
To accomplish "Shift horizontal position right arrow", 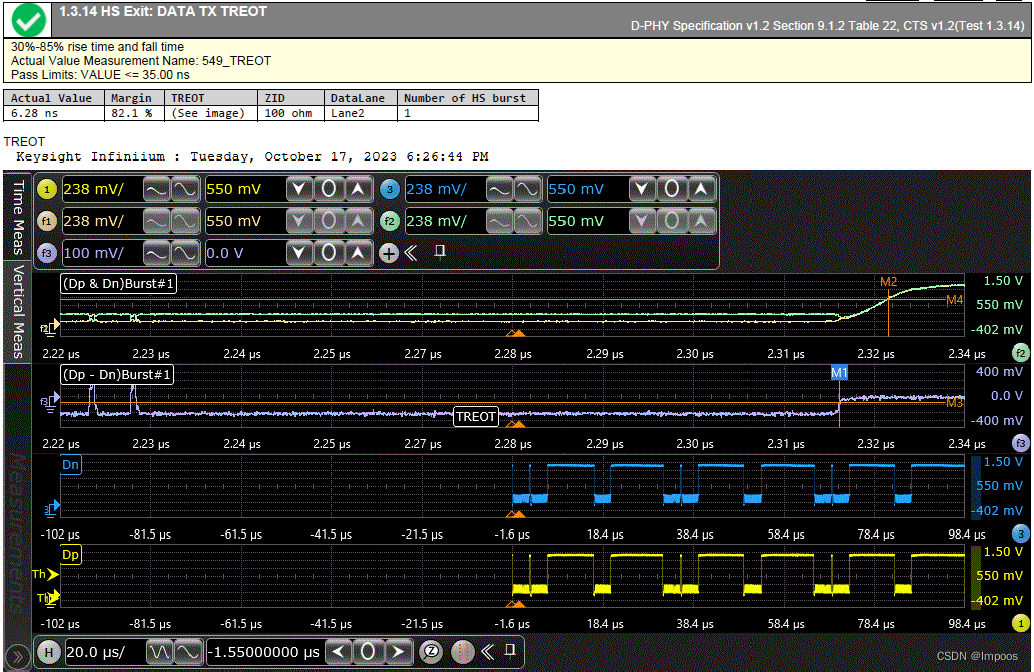I will coord(398,652).
